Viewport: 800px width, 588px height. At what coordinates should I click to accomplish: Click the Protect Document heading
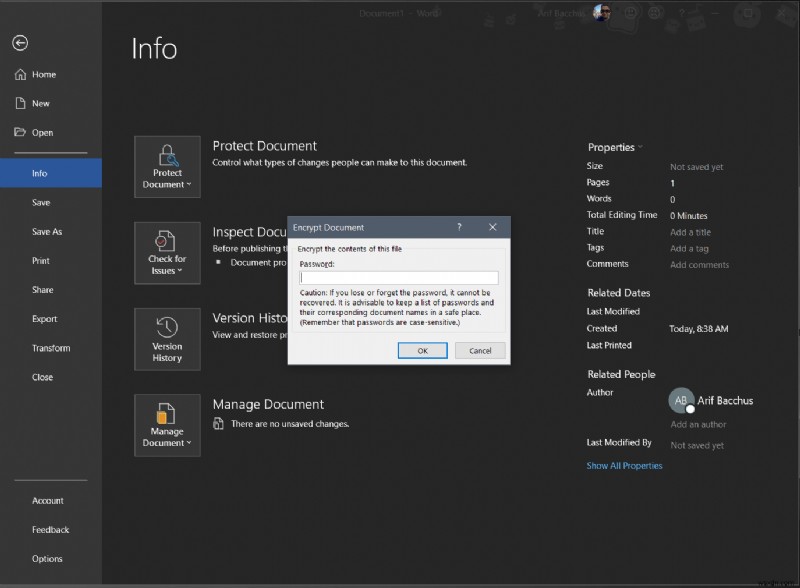pos(264,146)
